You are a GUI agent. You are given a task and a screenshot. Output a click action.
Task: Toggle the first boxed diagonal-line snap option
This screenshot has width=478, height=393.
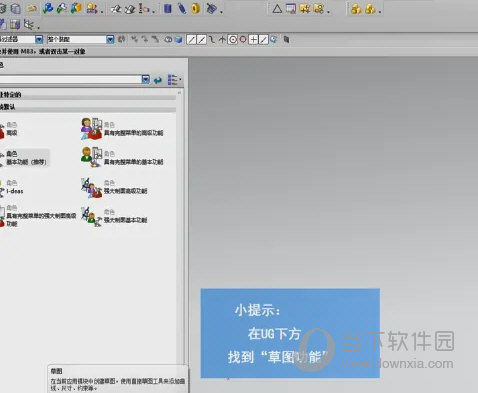pos(191,40)
